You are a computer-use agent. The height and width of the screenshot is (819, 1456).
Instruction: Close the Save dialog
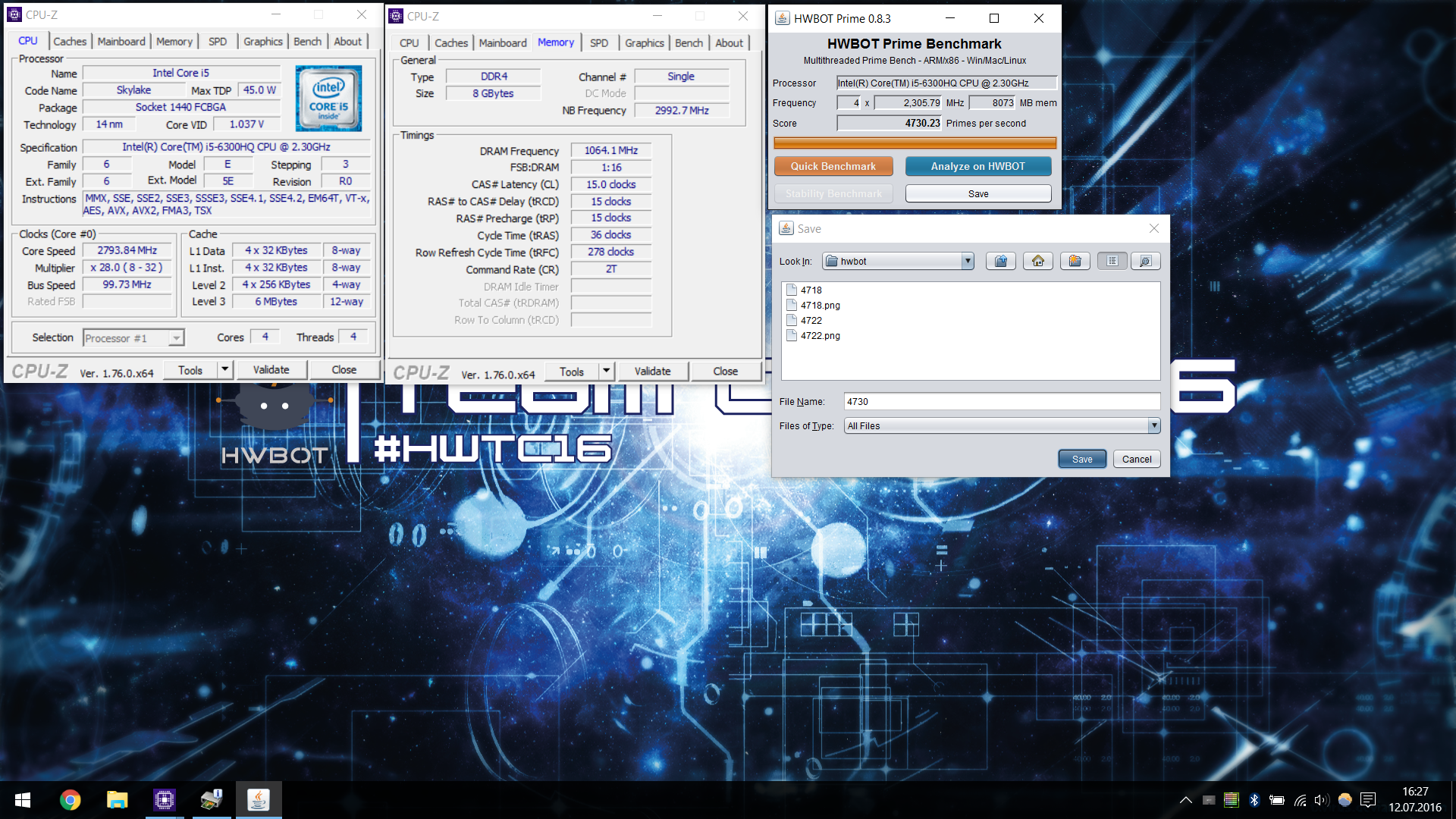(x=1153, y=228)
